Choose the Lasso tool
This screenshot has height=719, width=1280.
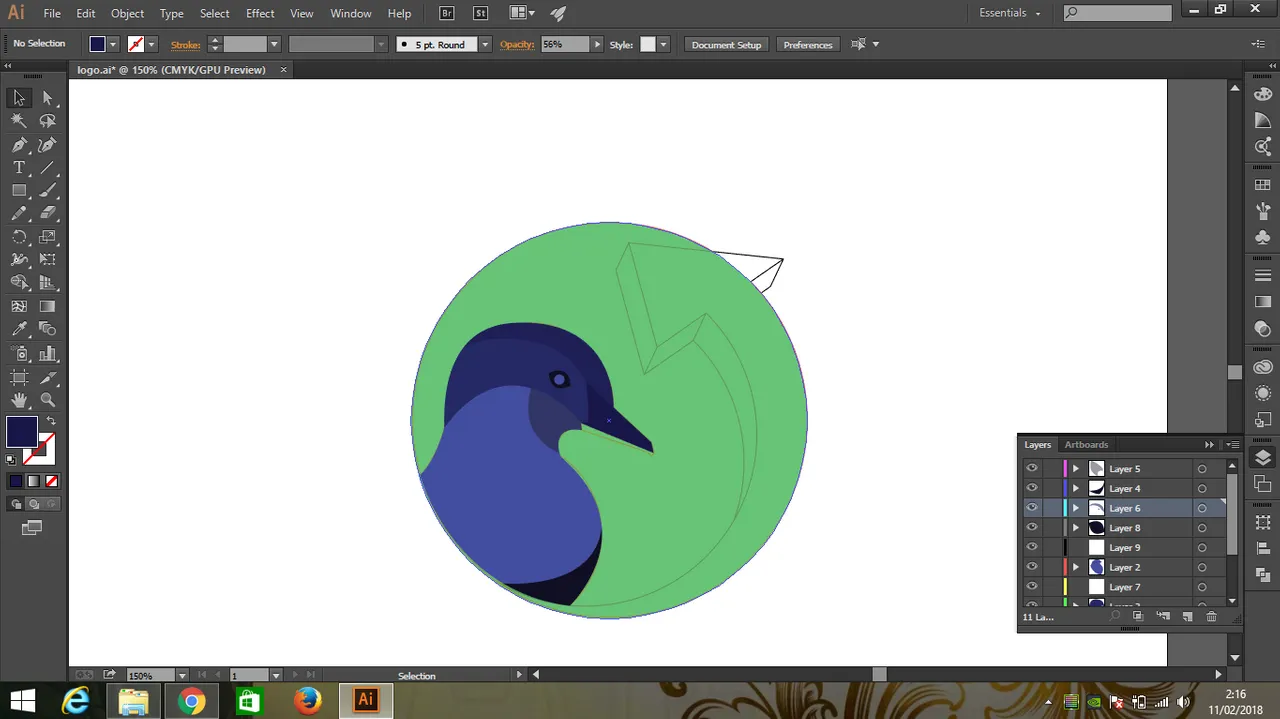47,121
